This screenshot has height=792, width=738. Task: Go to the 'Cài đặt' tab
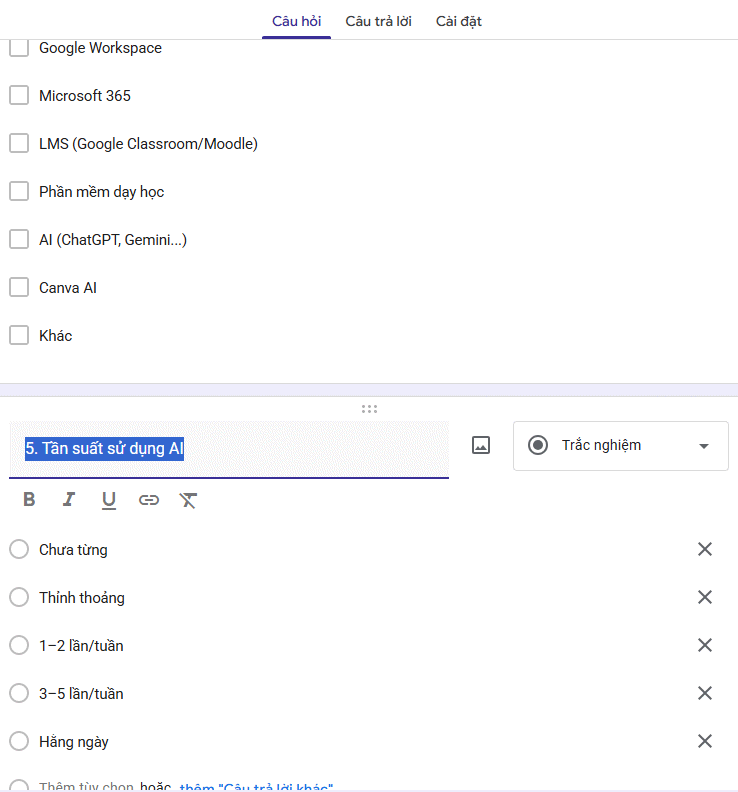[459, 21]
